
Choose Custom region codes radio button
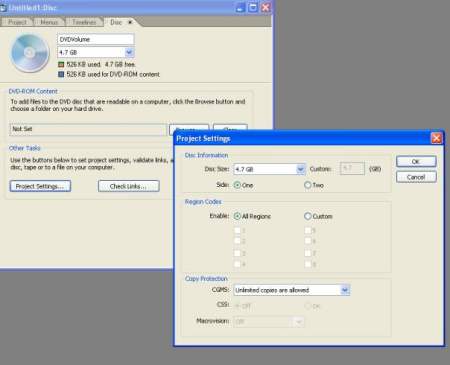point(308,216)
